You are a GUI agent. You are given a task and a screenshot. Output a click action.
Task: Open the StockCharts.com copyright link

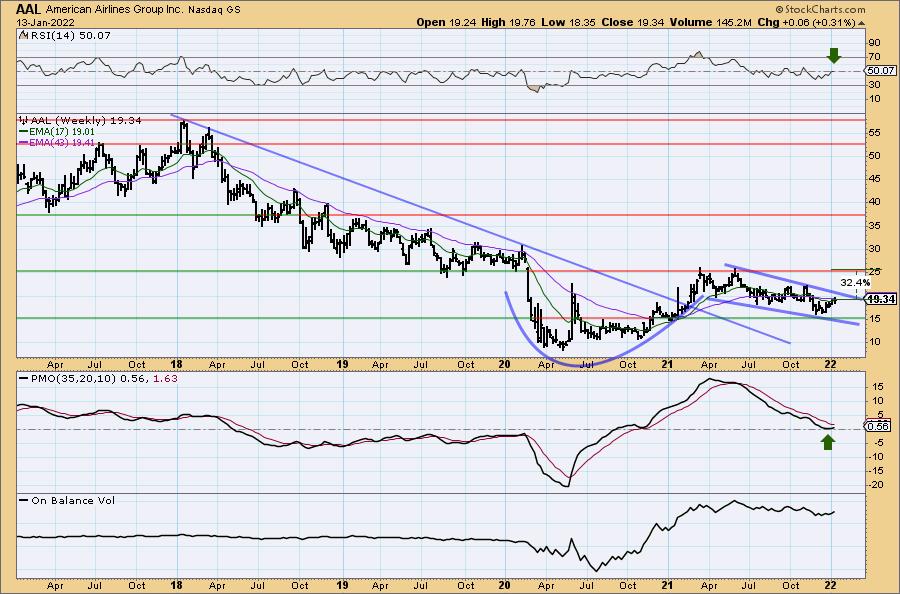pos(820,9)
